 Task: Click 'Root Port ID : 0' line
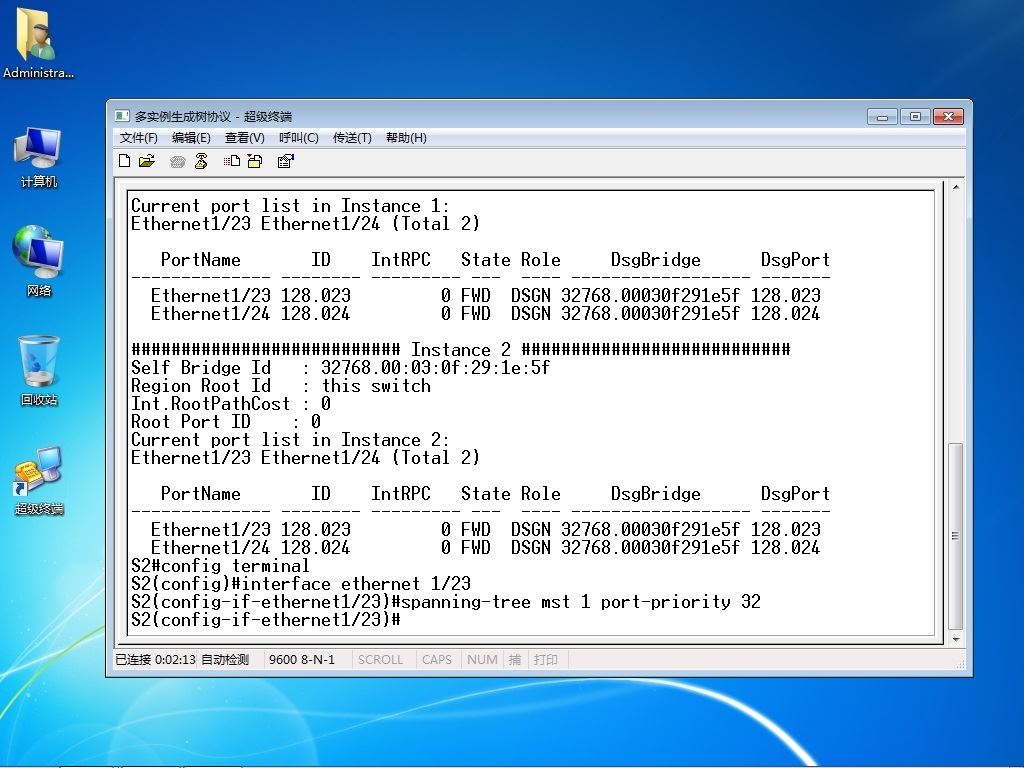226,422
